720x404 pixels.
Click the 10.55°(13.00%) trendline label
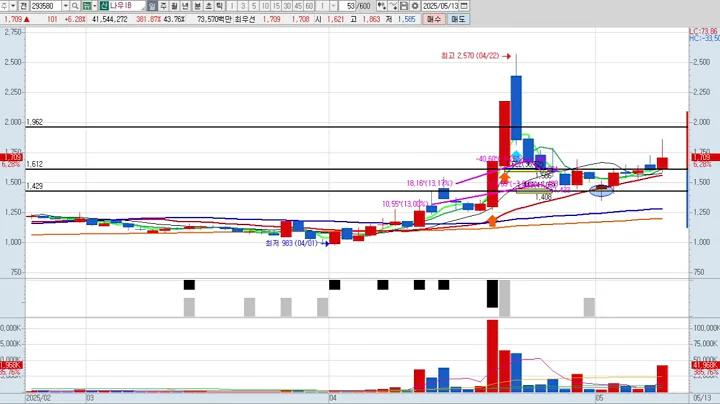click(405, 204)
